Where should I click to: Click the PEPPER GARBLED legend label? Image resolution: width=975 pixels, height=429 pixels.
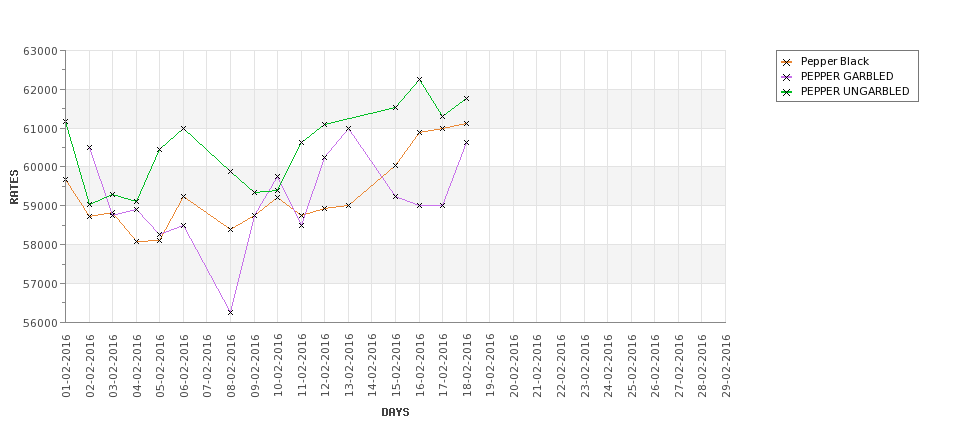click(847, 76)
